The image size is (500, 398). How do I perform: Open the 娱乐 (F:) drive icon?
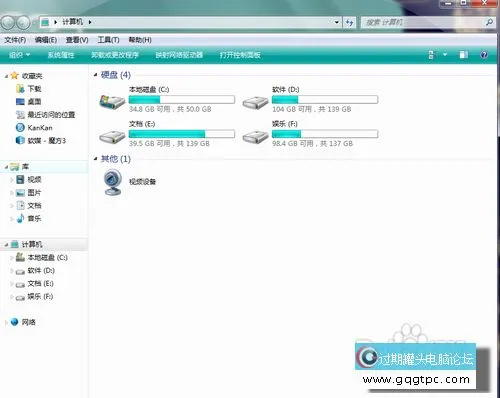pos(255,137)
